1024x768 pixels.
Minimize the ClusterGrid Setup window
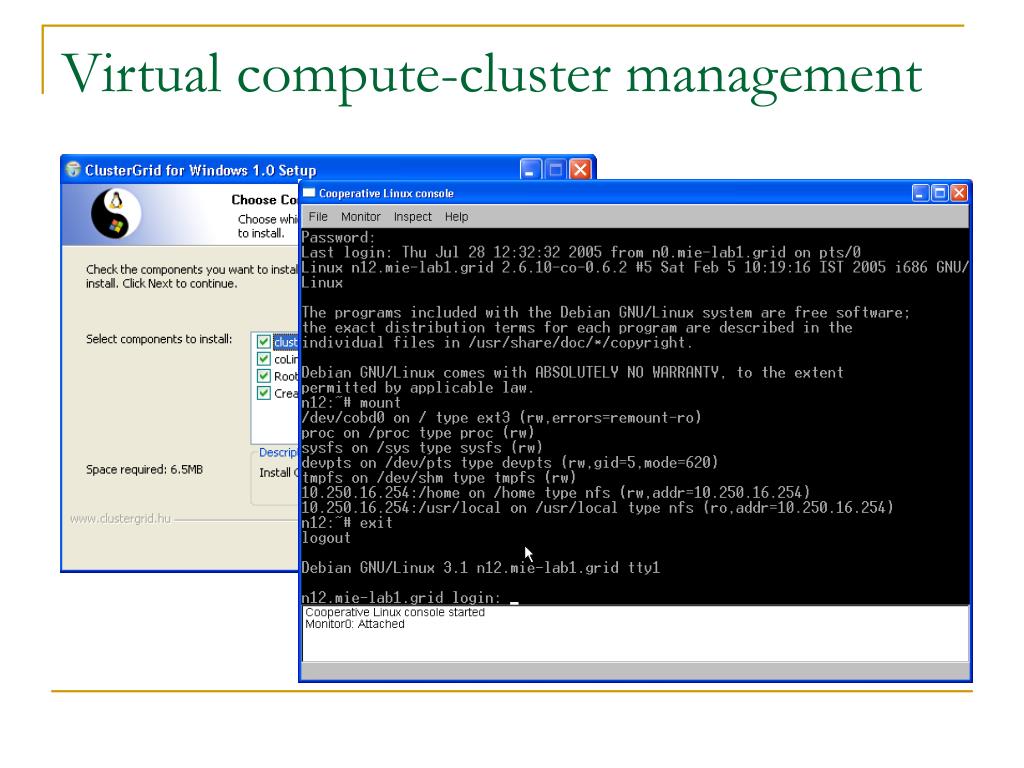tap(530, 170)
